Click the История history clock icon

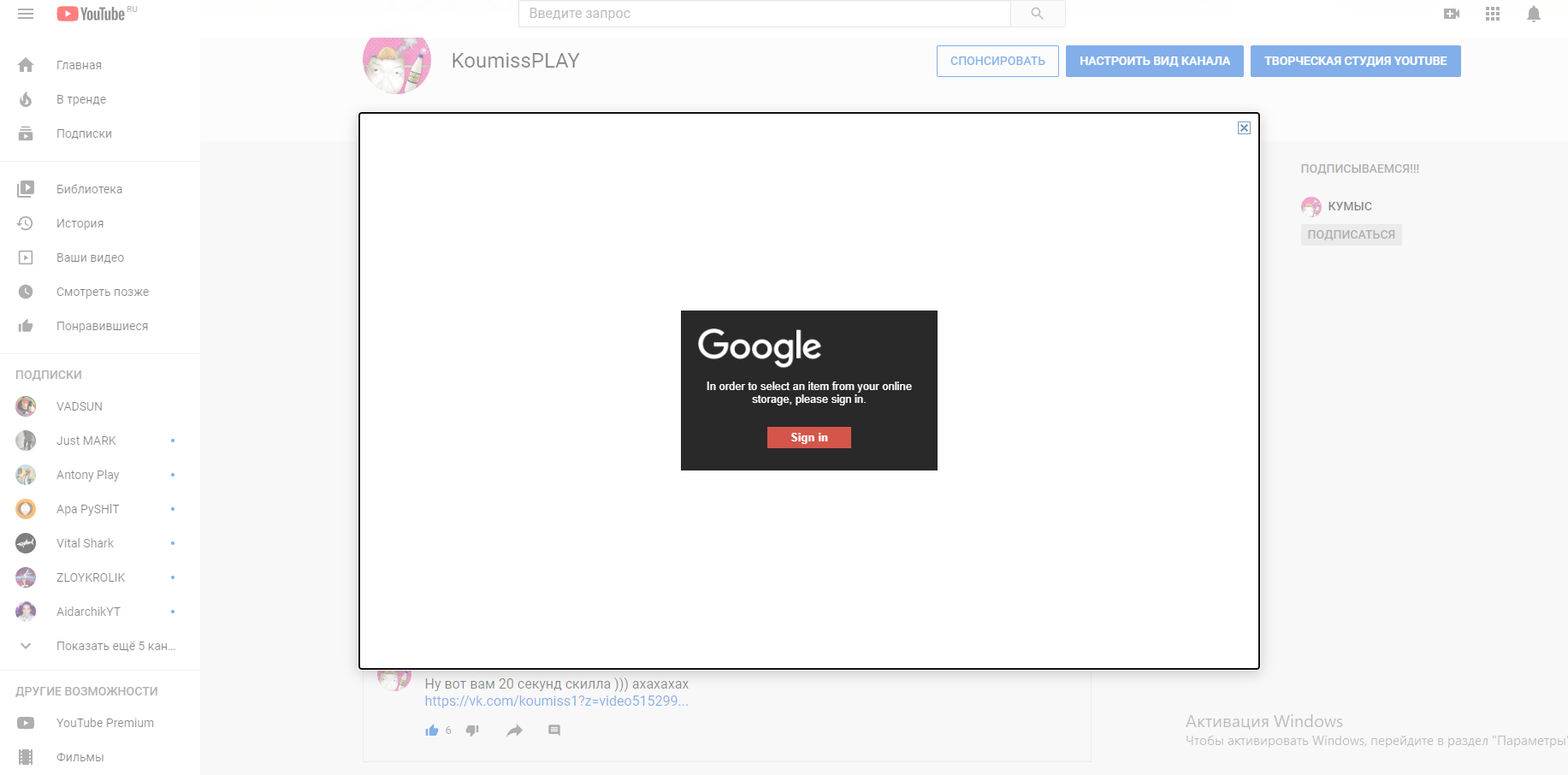[26, 223]
